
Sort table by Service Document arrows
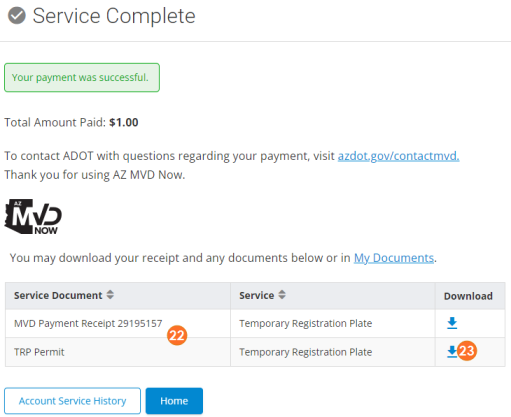tap(110, 295)
